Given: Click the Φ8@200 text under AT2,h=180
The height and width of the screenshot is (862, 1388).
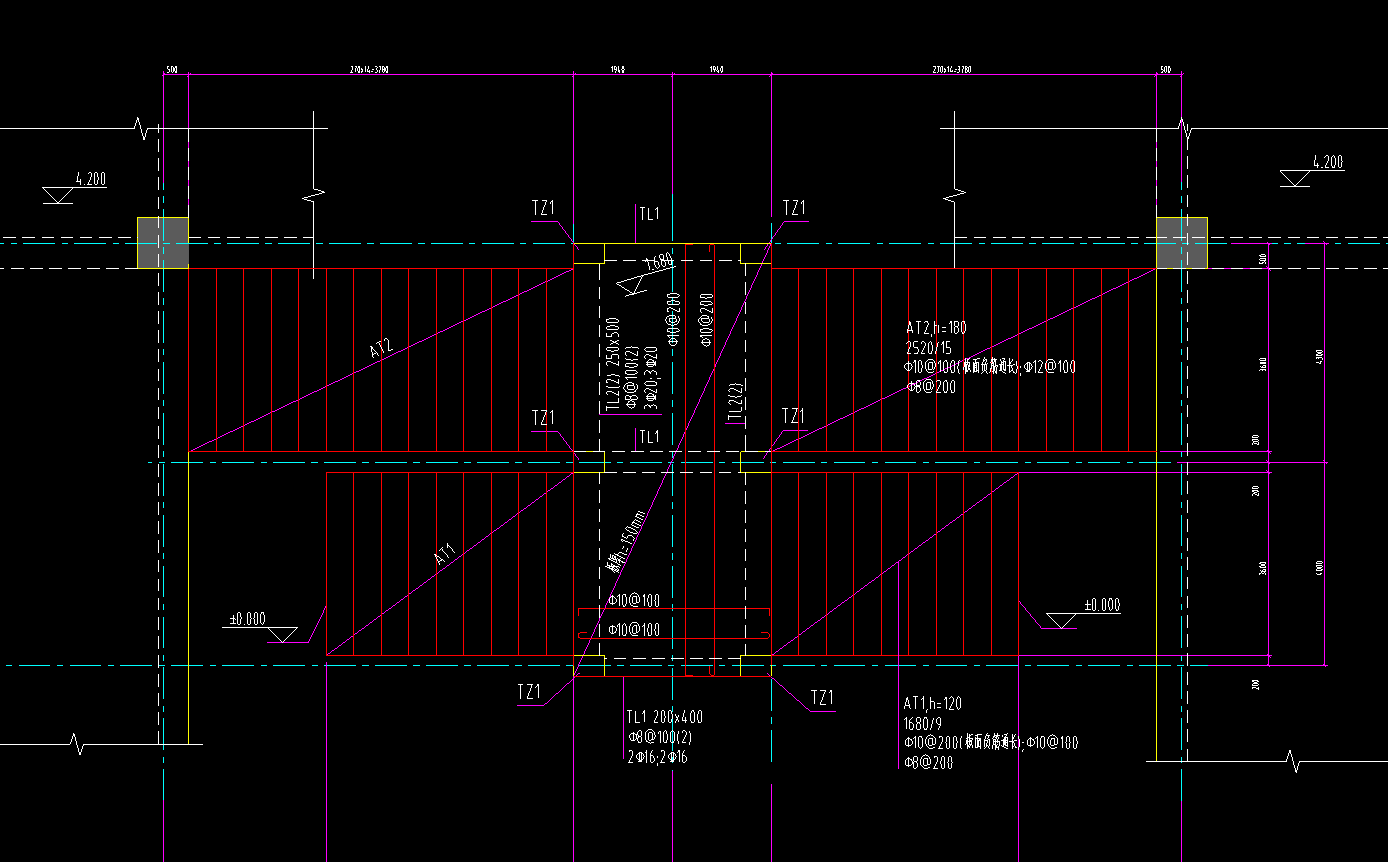Looking at the screenshot, I should click(931, 387).
